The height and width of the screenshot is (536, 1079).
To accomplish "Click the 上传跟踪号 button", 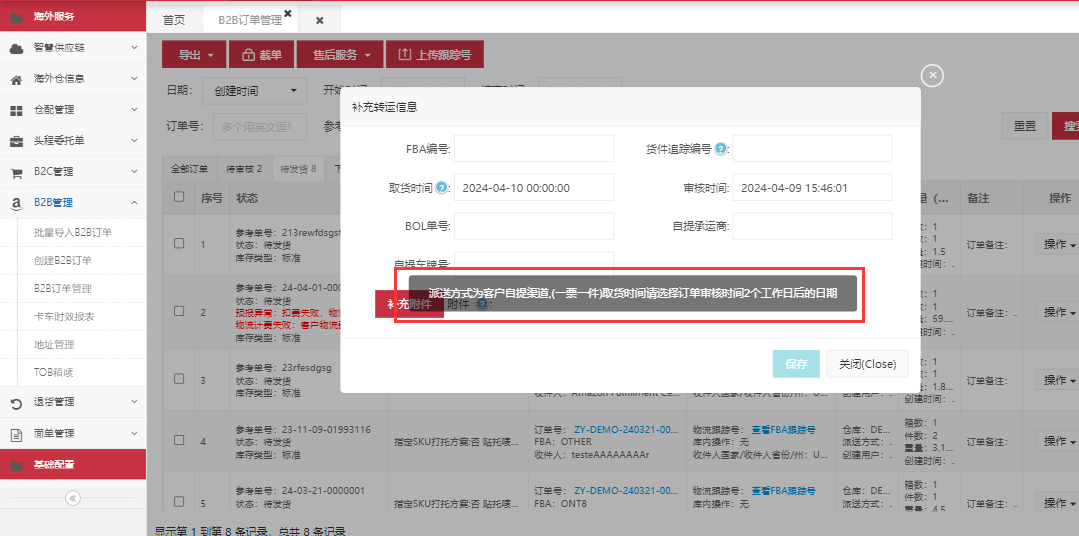I will tap(435, 54).
